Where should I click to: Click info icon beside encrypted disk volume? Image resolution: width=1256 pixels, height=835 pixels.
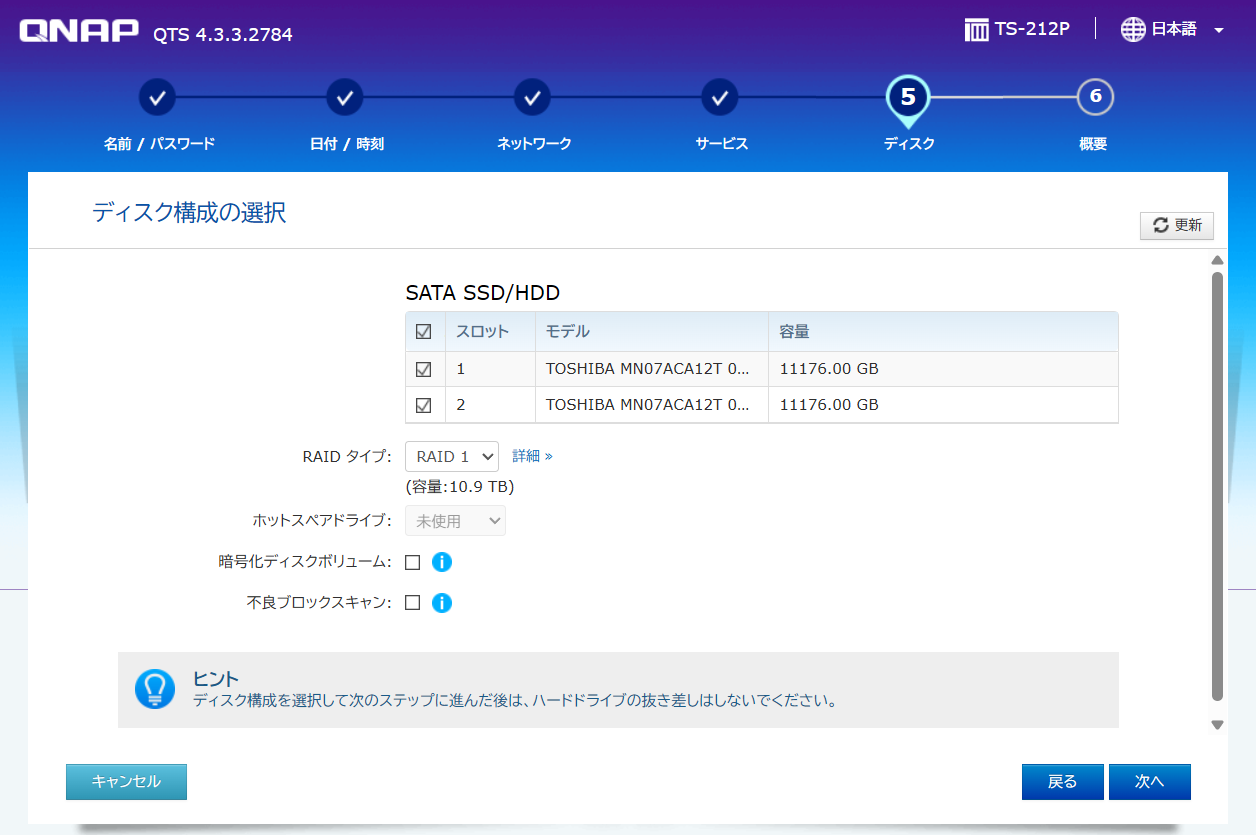pos(442,562)
